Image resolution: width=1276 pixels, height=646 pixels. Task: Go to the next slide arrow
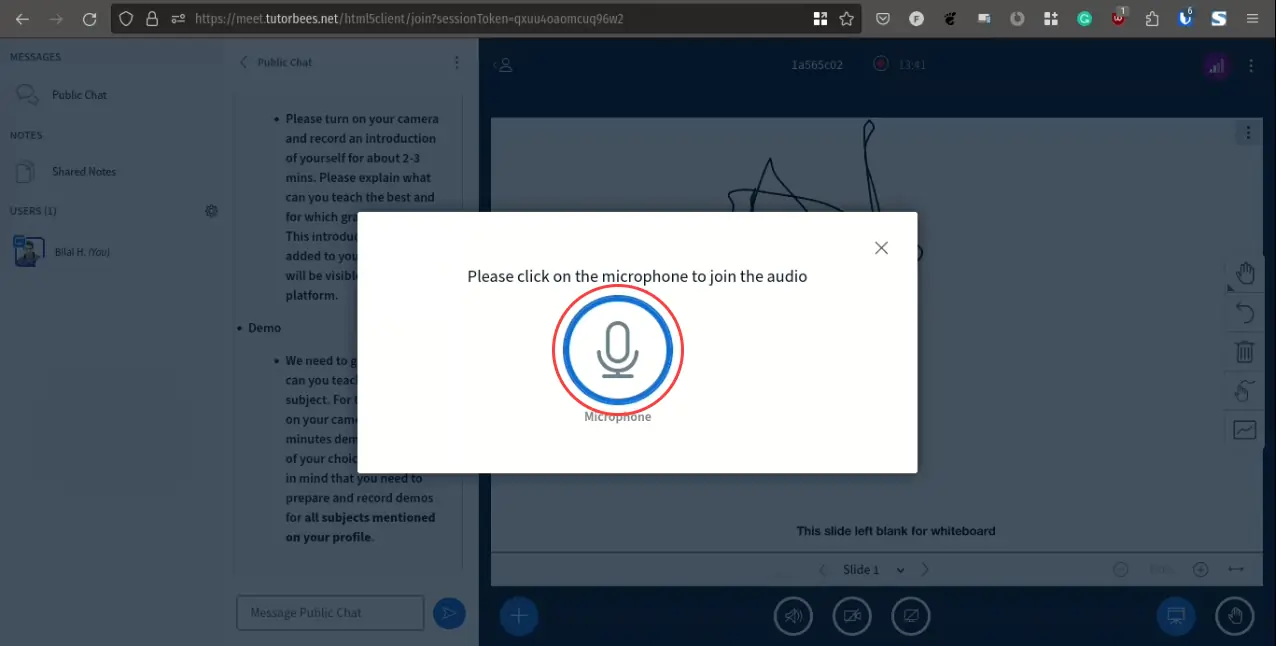925,570
